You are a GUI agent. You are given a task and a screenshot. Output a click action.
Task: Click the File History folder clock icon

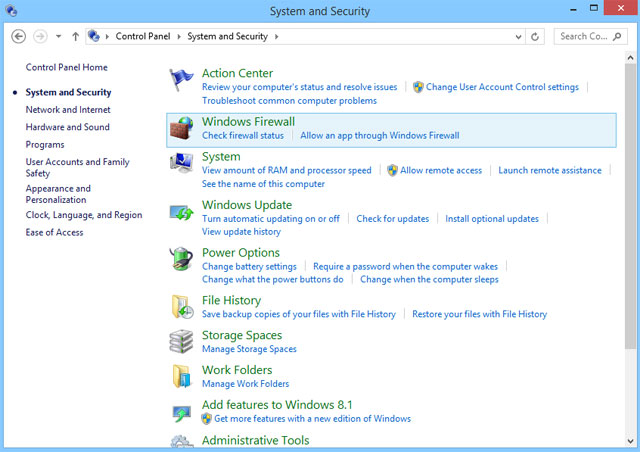tap(182, 307)
